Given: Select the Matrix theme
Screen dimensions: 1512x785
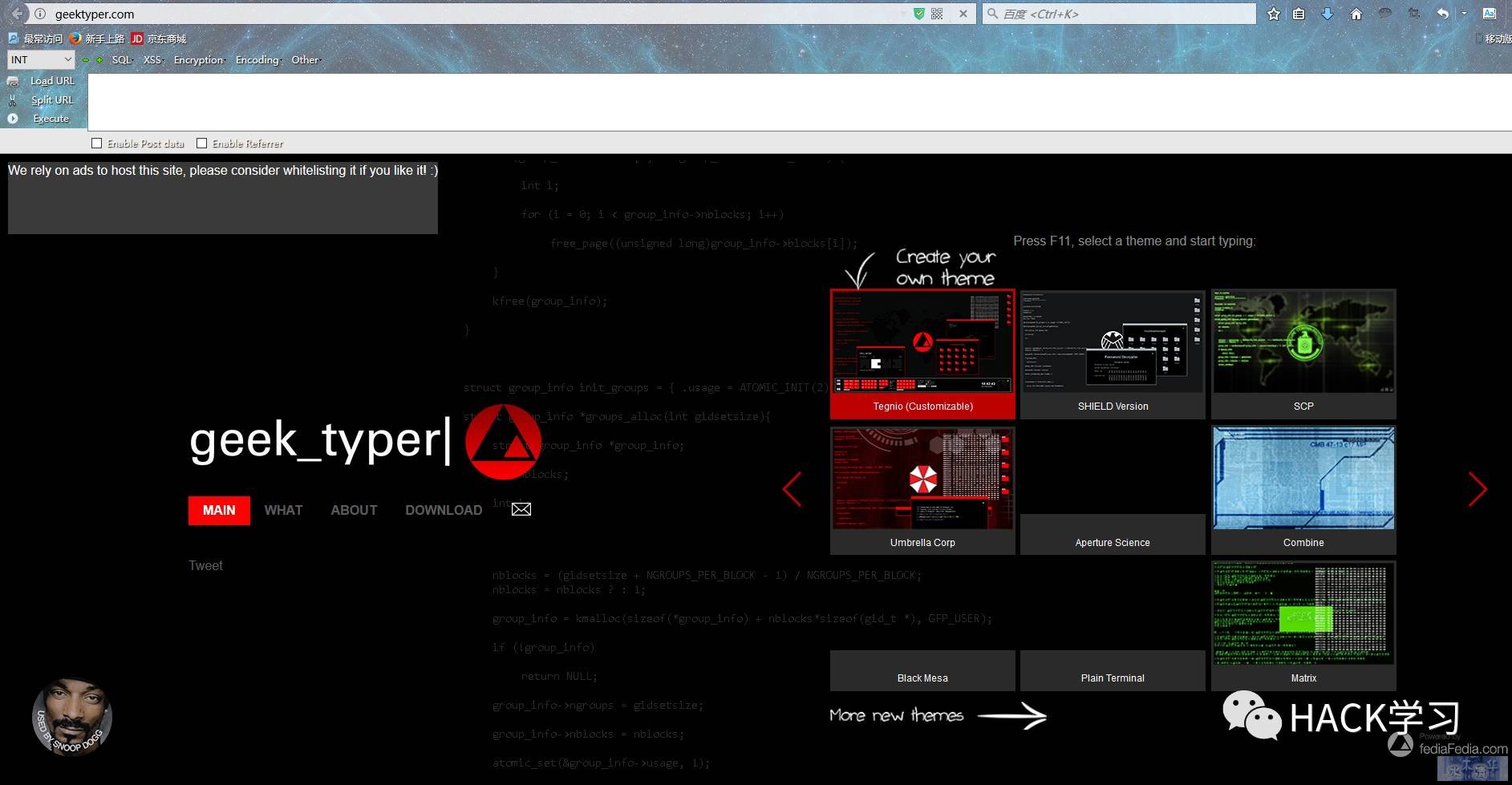Looking at the screenshot, I should 1303,626.
